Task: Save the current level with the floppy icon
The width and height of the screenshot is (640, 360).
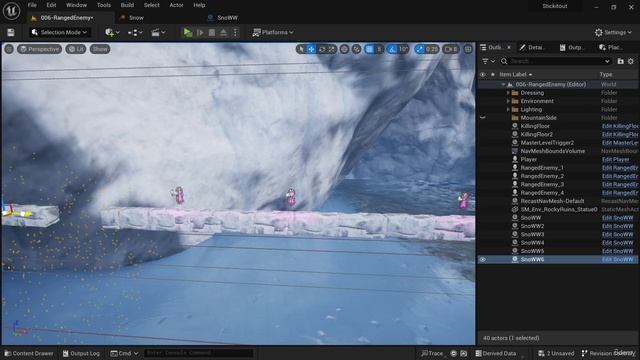Action: 11,32
